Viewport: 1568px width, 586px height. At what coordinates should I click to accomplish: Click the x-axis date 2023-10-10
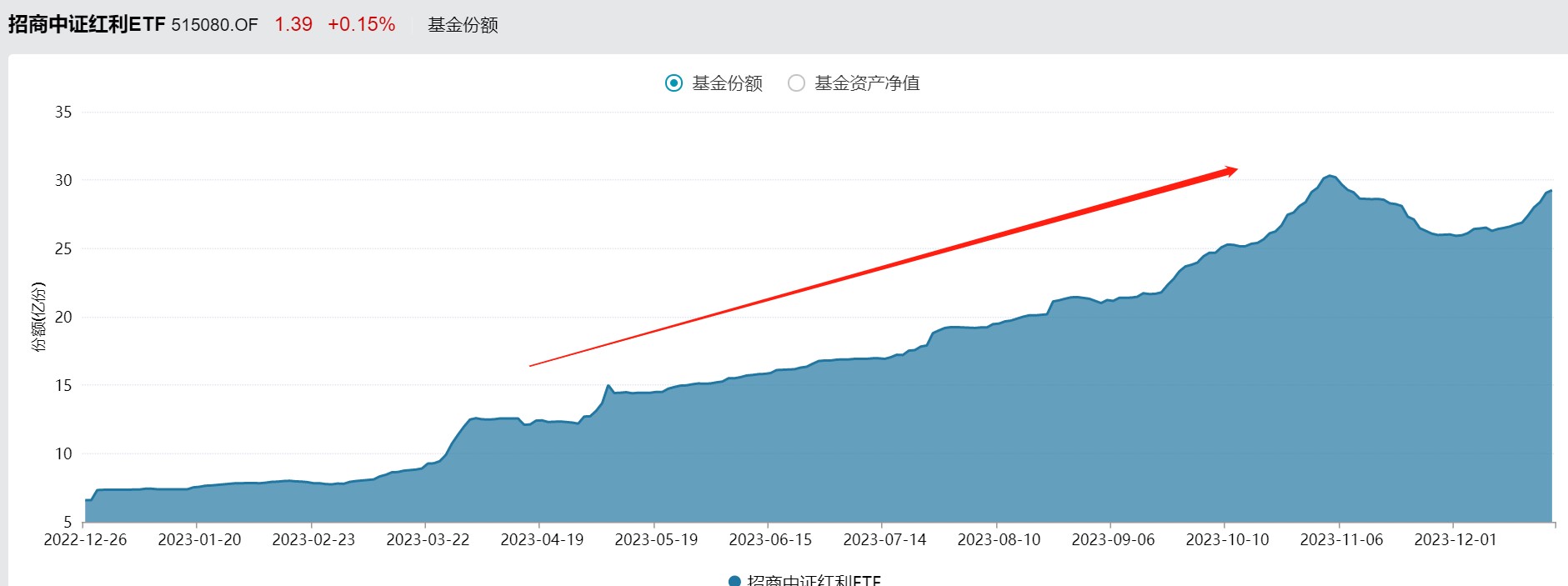point(1227,539)
